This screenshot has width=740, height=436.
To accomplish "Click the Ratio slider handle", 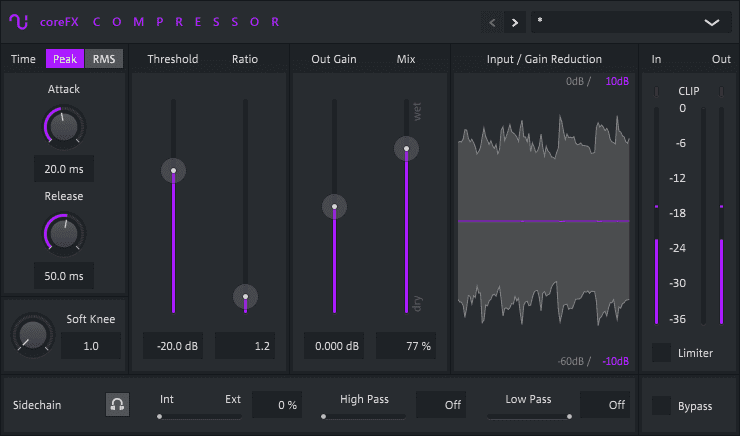I will pyautogui.click(x=245, y=296).
